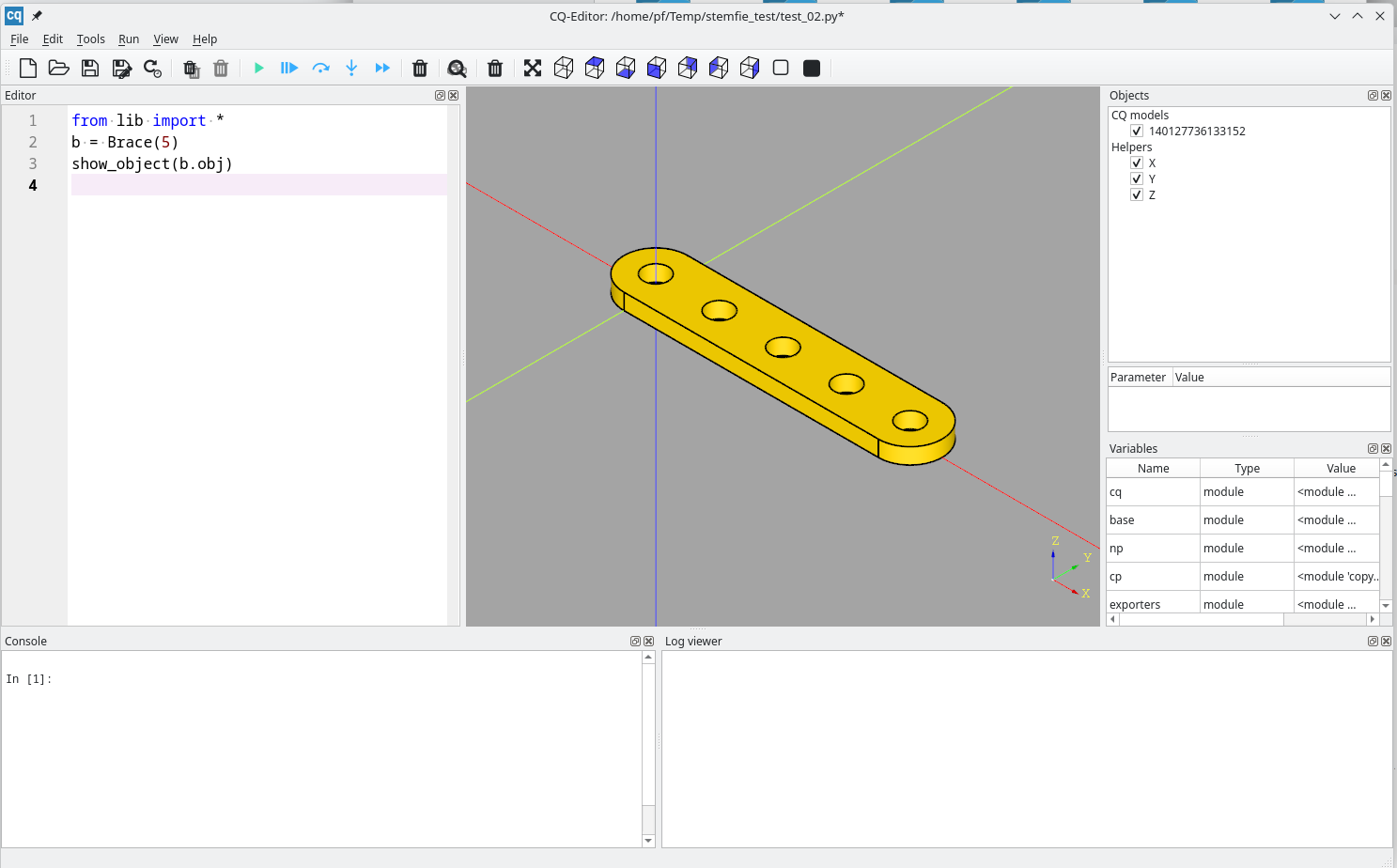Click the Fit view crossed-arrows icon

coord(533,68)
